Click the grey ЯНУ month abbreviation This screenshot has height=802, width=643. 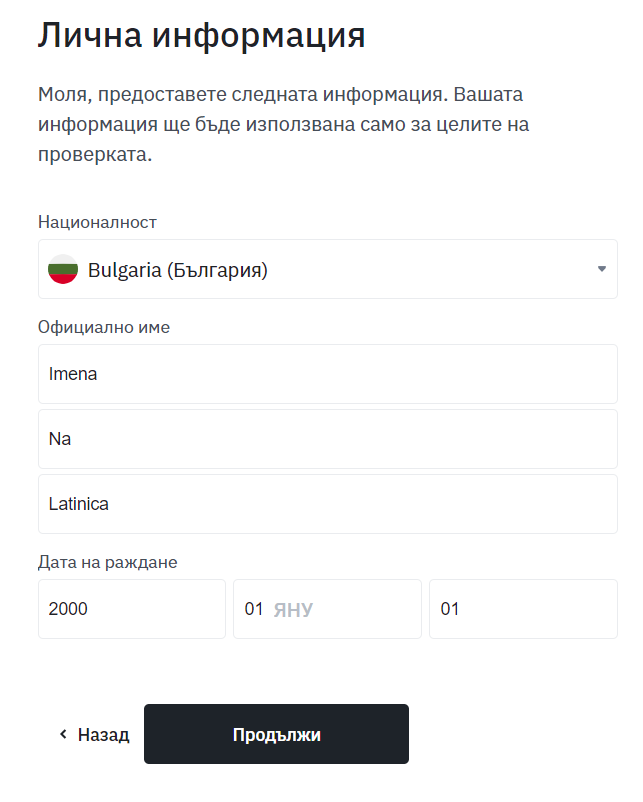pos(293,610)
